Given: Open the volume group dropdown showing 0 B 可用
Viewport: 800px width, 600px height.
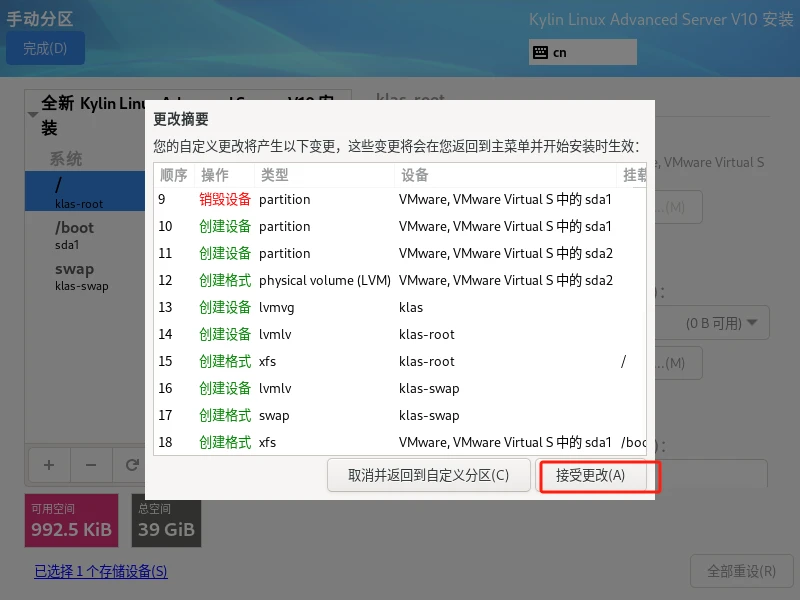Looking at the screenshot, I should coord(713,323).
